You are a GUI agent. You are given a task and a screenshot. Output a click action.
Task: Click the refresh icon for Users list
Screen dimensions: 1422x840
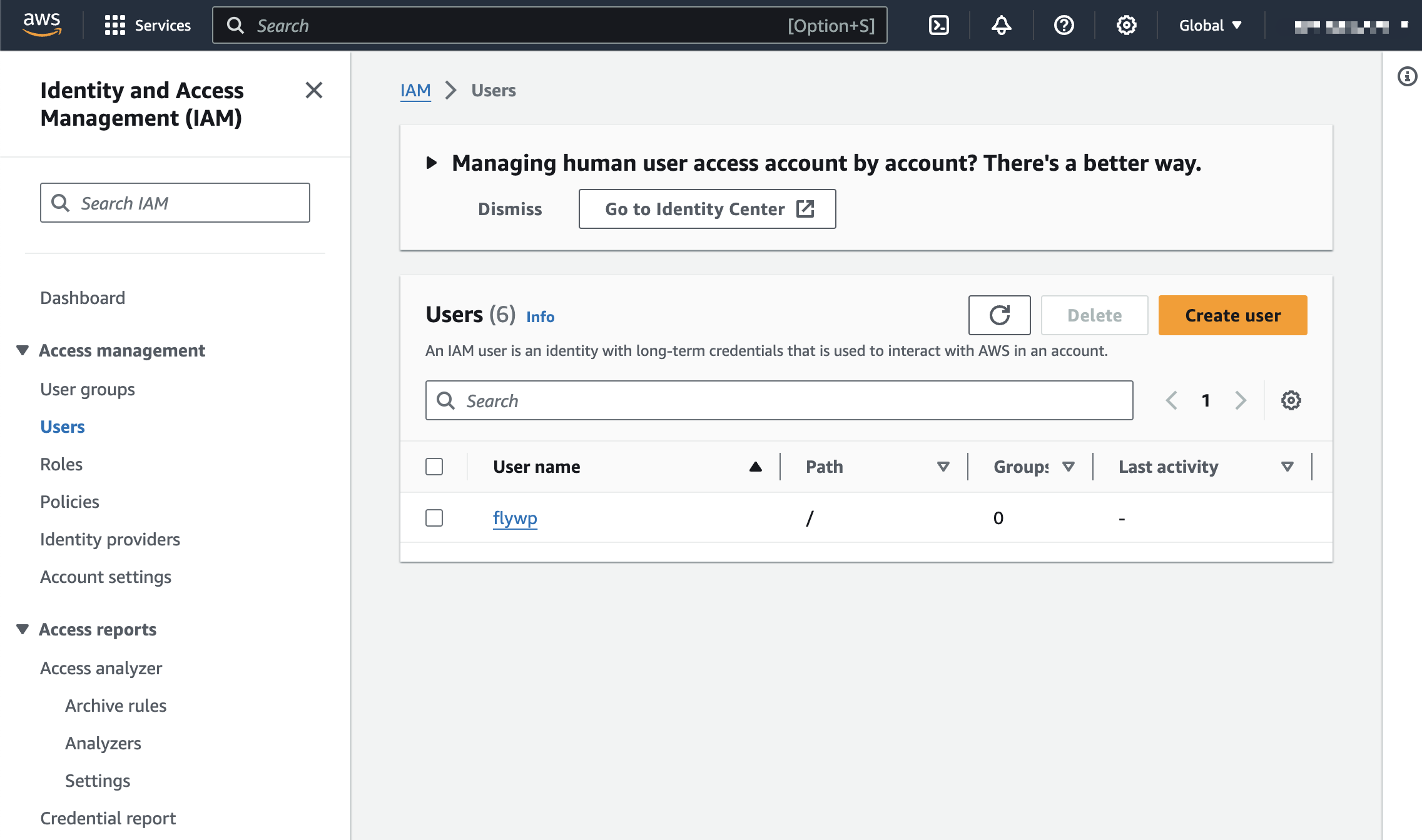tap(999, 315)
